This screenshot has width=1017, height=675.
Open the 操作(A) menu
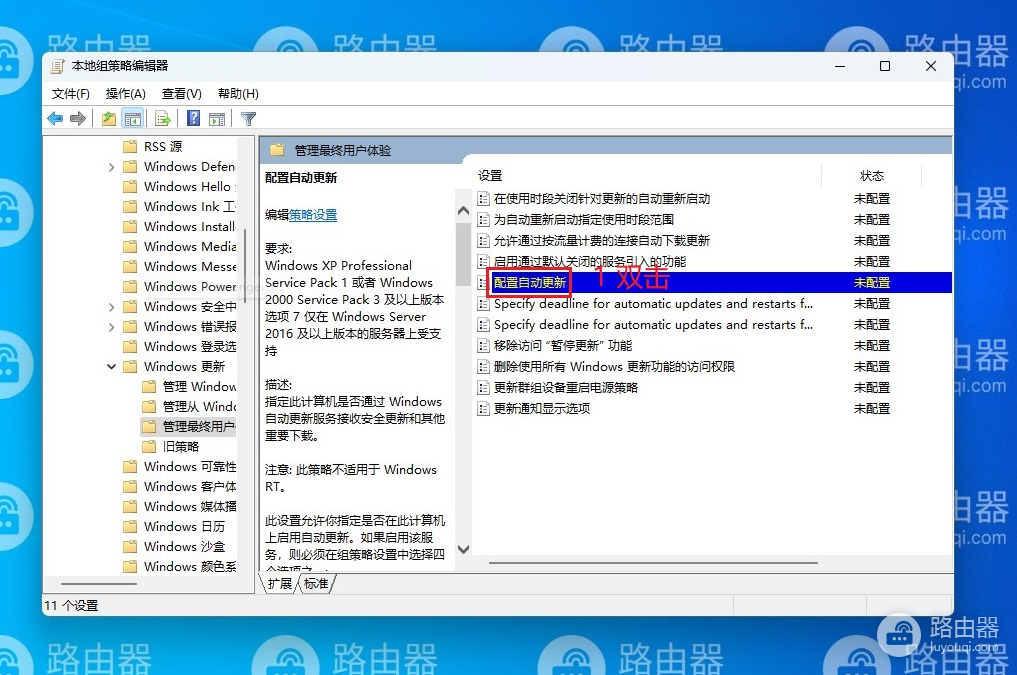coord(126,94)
